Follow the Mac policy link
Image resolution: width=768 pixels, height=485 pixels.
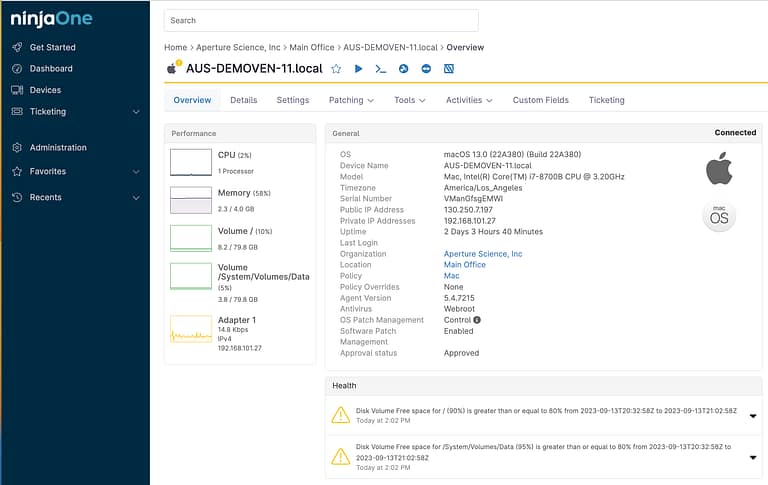point(451,276)
